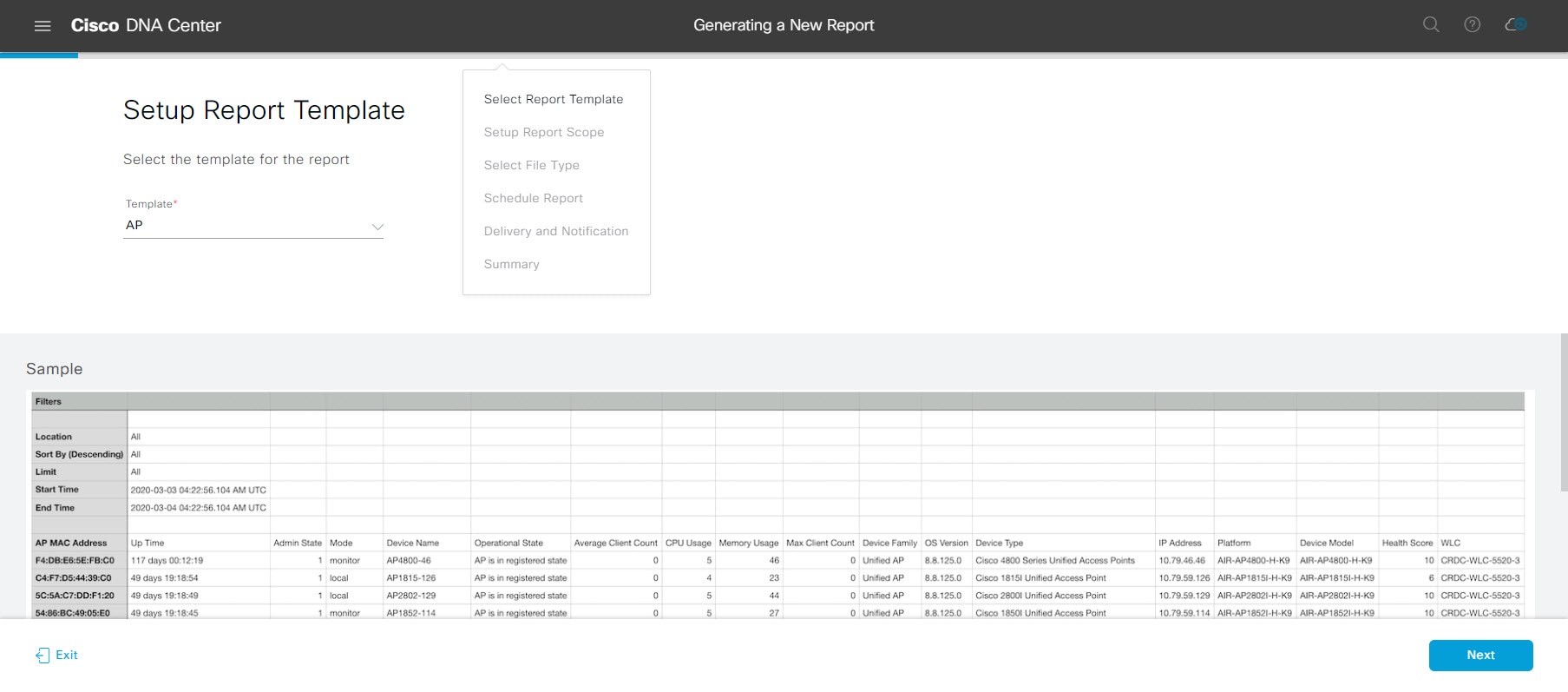Viewport: 1568px width, 692px height.
Task: Click the OS Version column header
Action: click(947, 543)
